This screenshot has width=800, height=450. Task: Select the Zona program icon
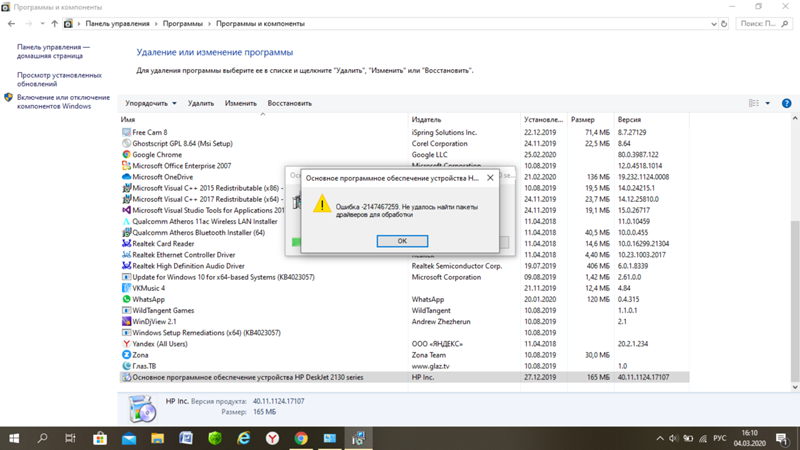click(126, 355)
